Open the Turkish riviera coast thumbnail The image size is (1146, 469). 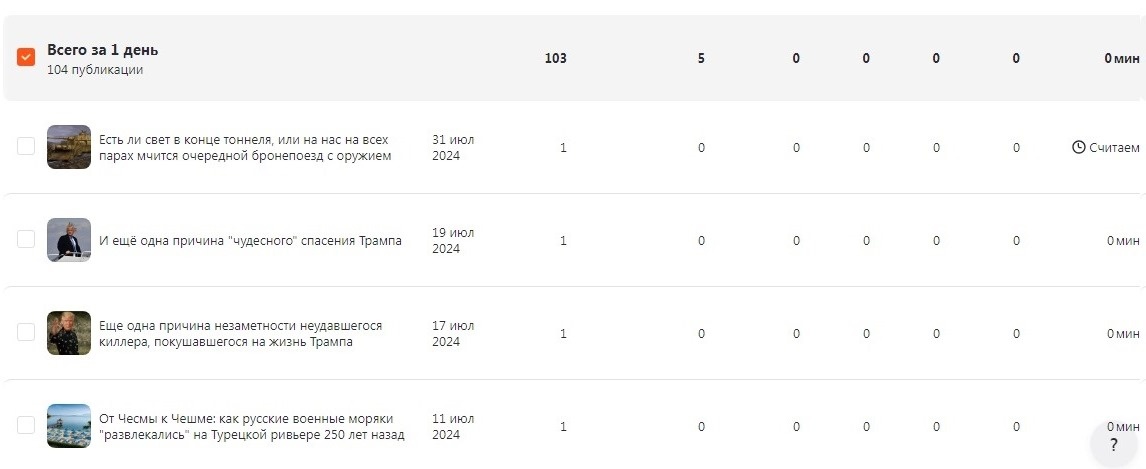69,426
